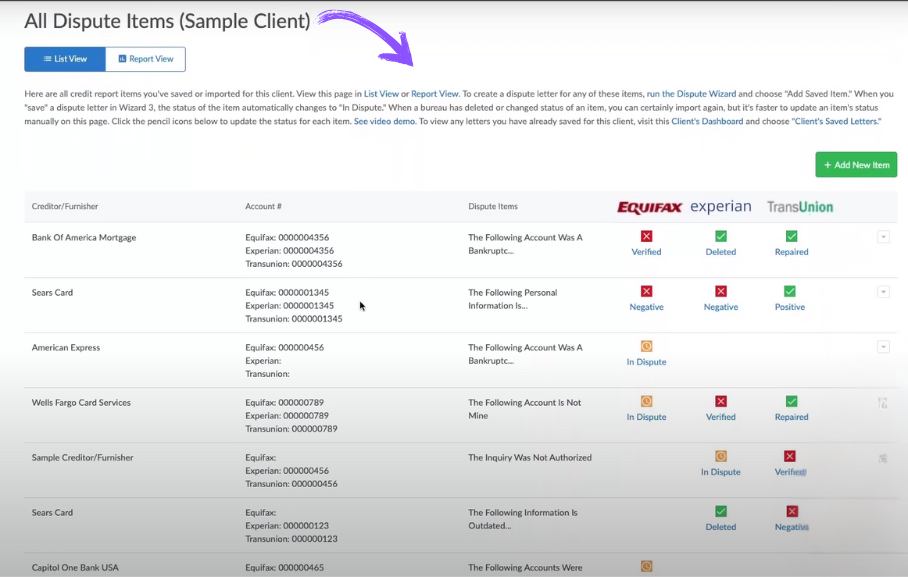908x577 pixels.
Task: Click orange clock icon for Capitol One Bank USA
Action: pos(646,567)
